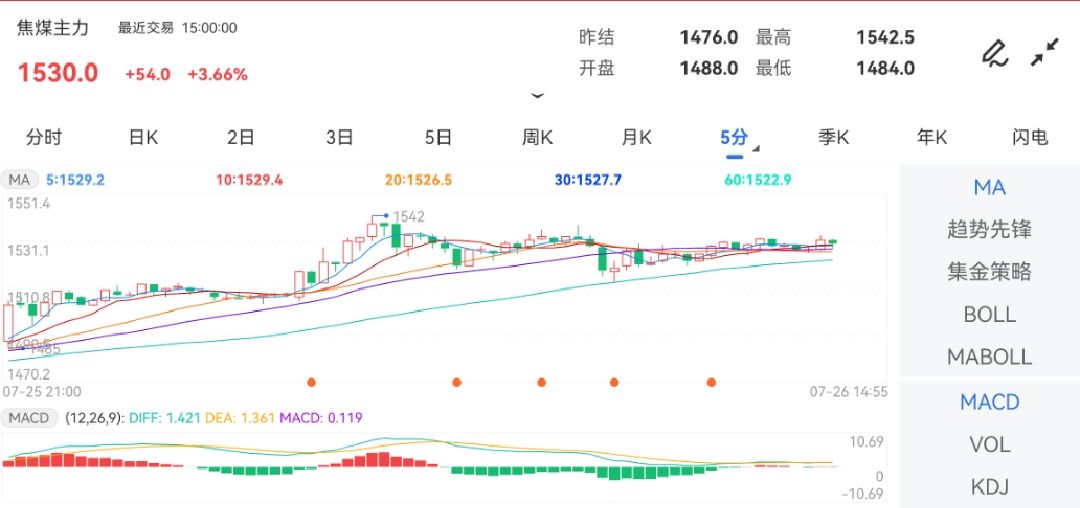Choose 趋势先锋 indicator
Viewport: 1080px width, 508px height.
pyautogui.click(x=990, y=229)
